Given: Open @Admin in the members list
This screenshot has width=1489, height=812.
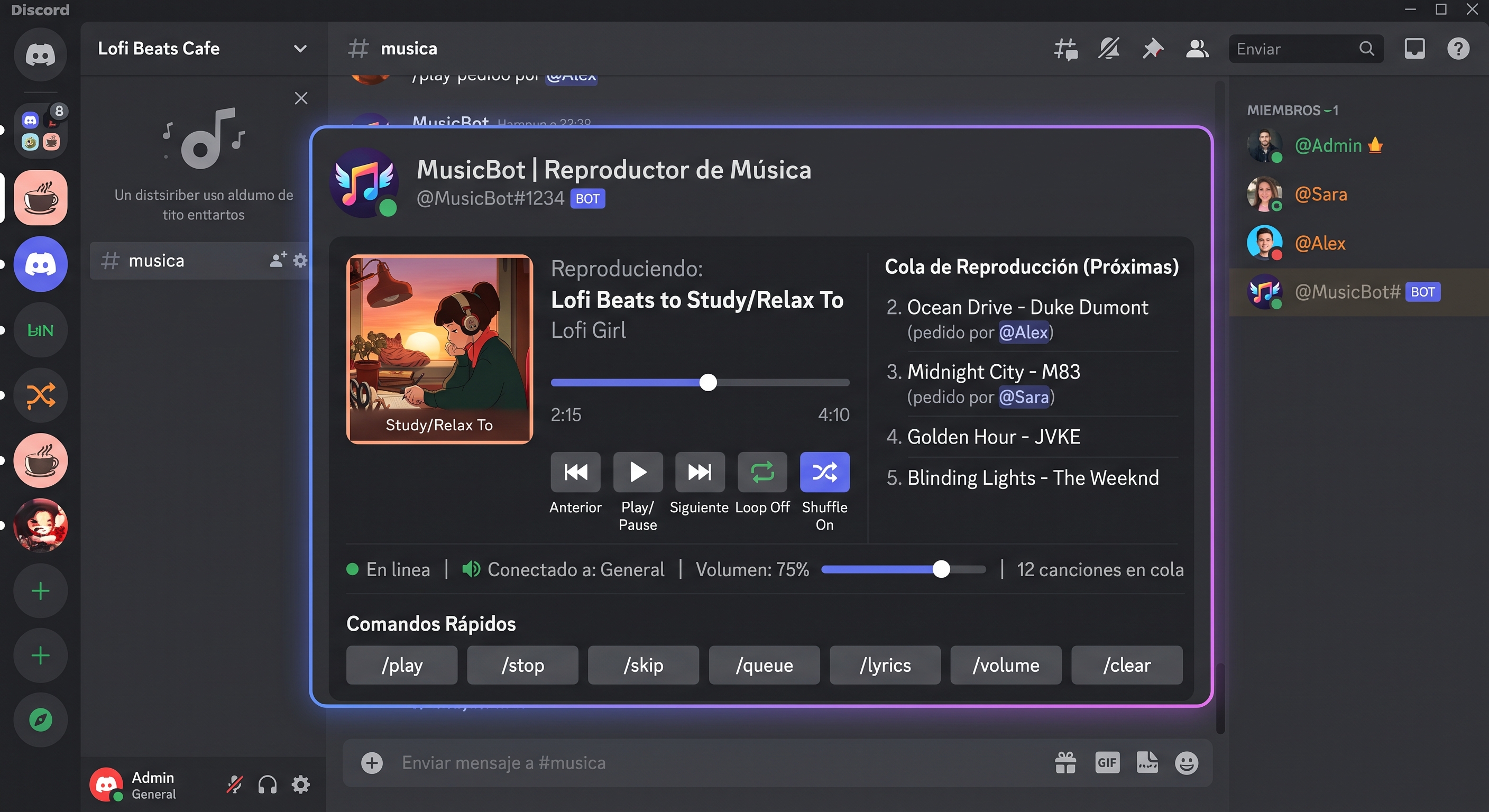Looking at the screenshot, I should coord(1358,145).
